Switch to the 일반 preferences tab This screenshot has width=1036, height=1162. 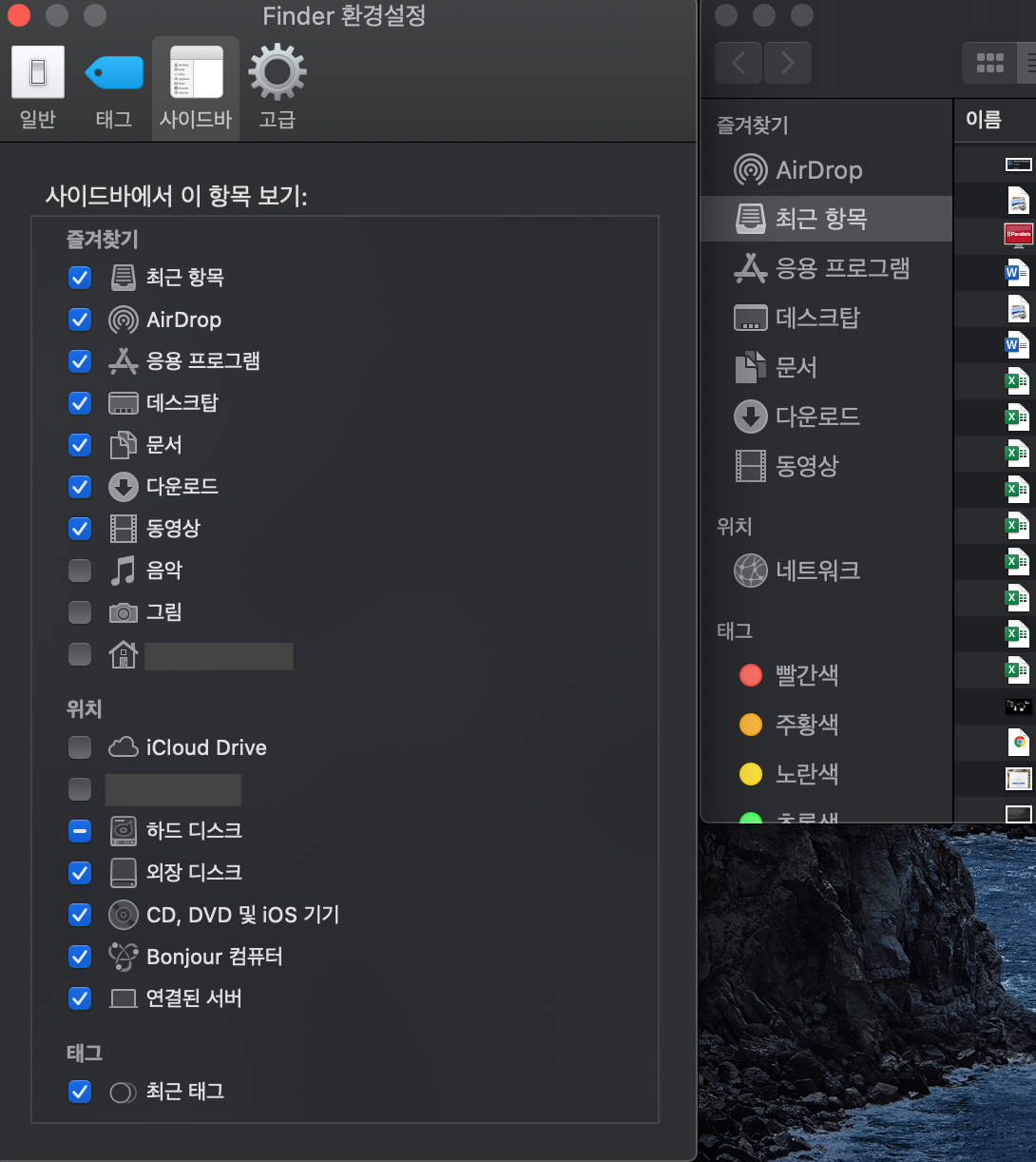point(37,86)
